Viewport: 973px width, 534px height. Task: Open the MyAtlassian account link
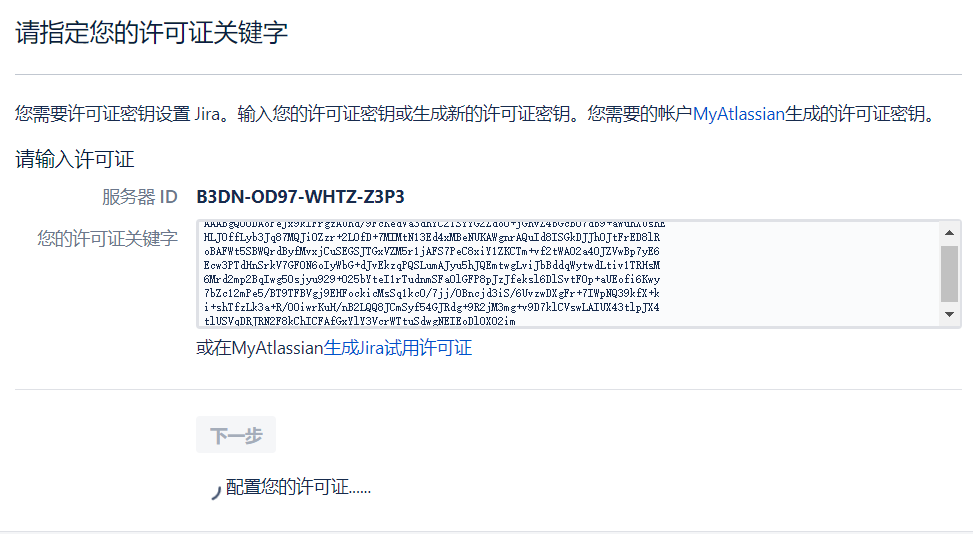click(x=738, y=114)
